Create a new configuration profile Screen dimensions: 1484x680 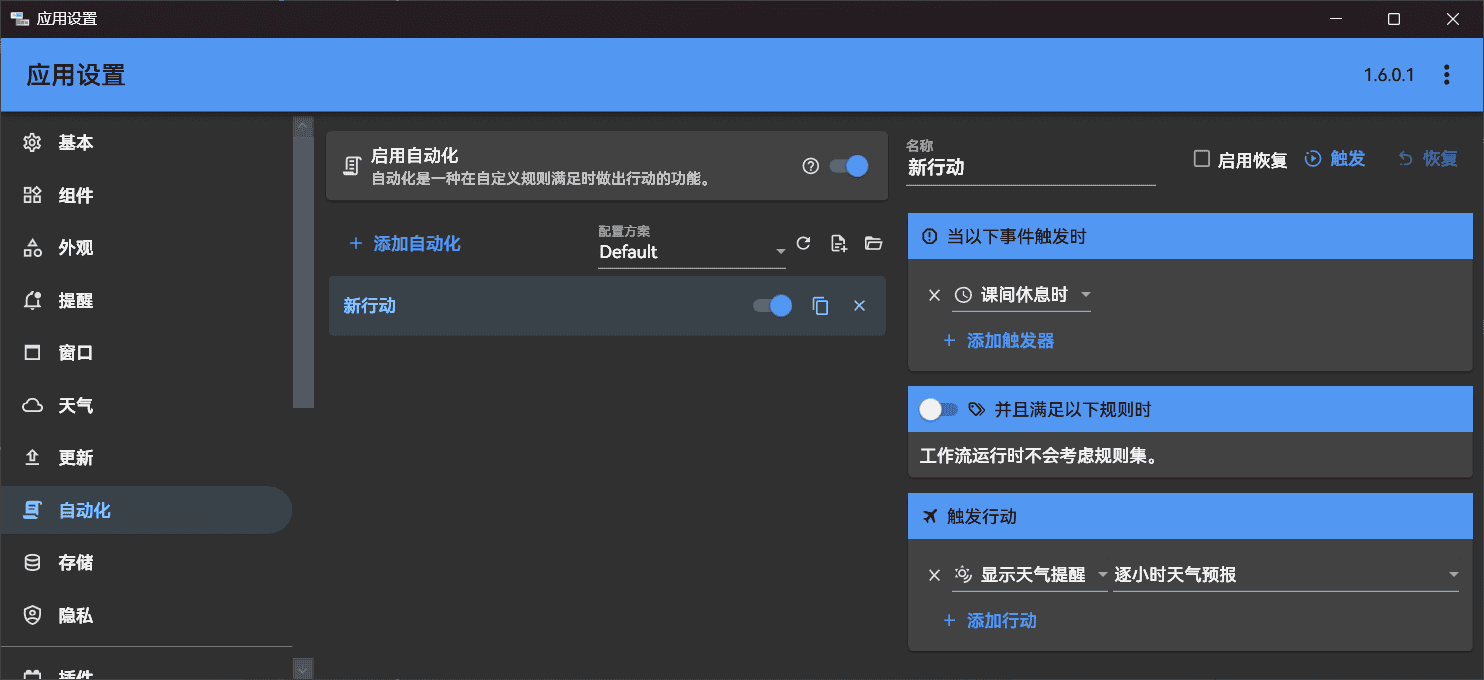(x=838, y=242)
